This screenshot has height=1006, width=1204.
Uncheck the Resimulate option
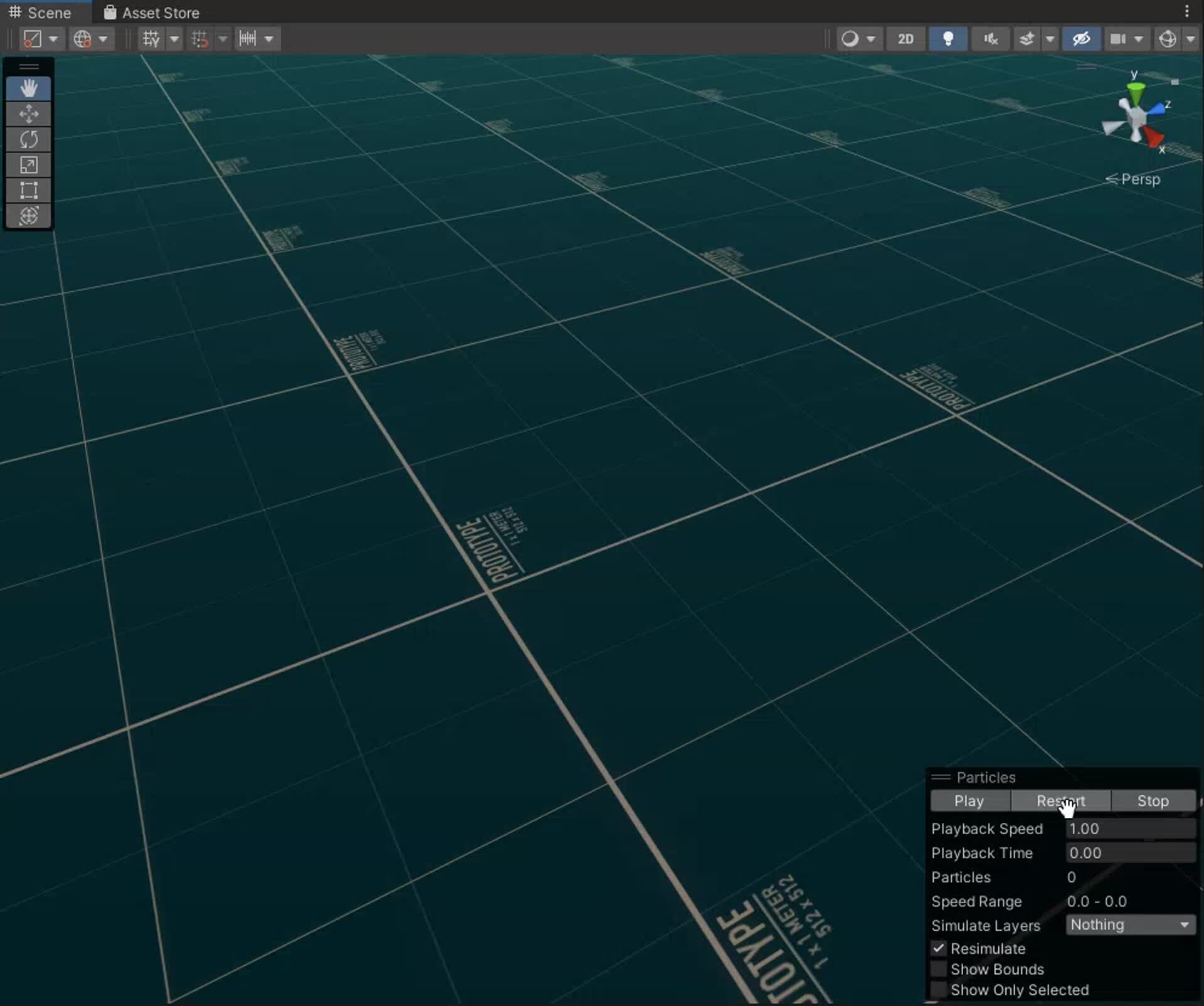click(x=939, y=948)
